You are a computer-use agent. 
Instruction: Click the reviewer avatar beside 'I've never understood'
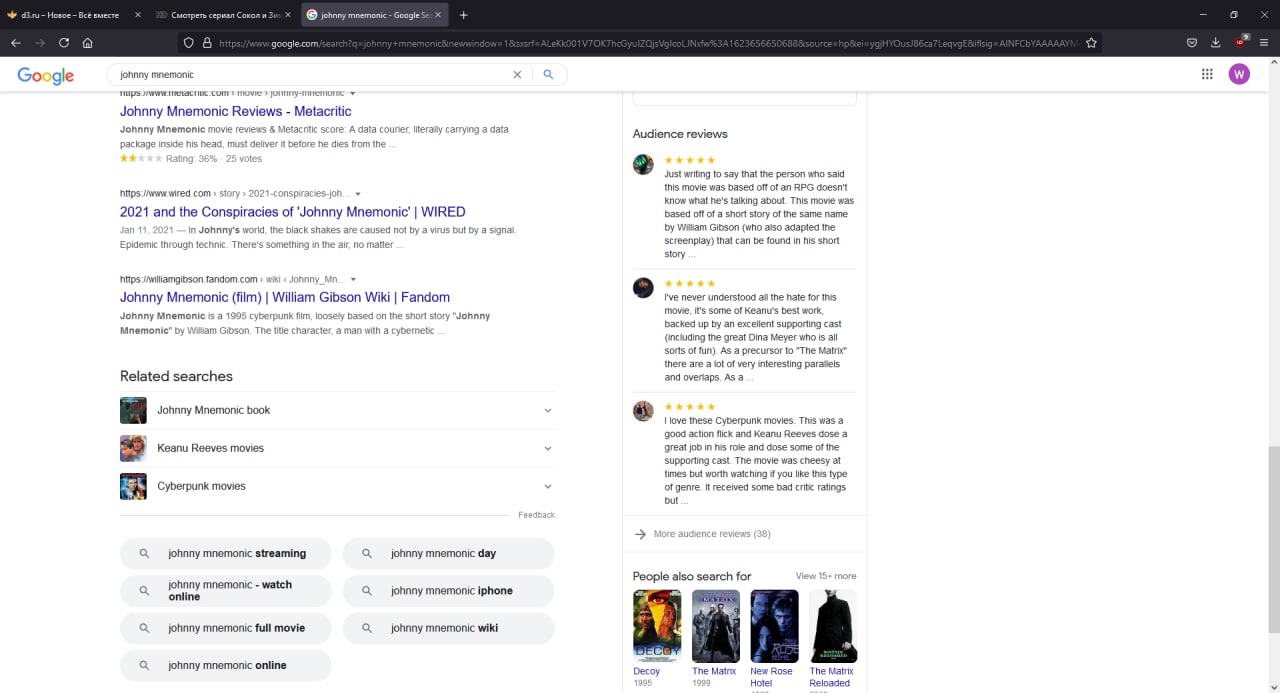click(x=643, y=288)
